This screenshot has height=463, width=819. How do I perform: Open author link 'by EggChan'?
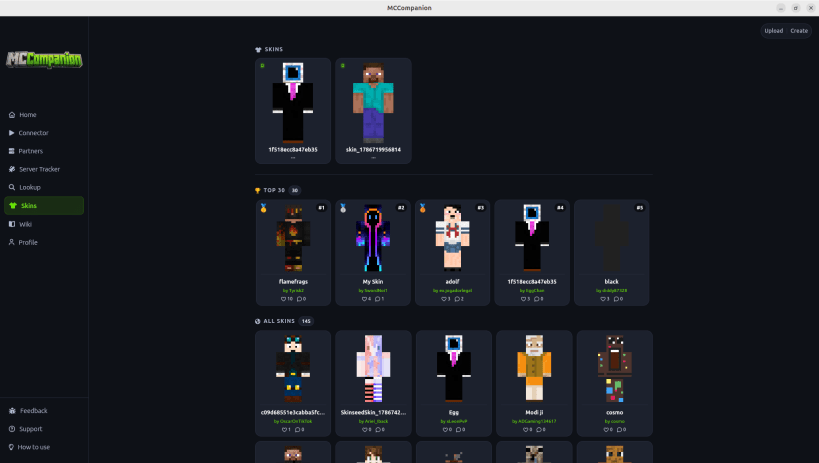click(x=532, y=291)
